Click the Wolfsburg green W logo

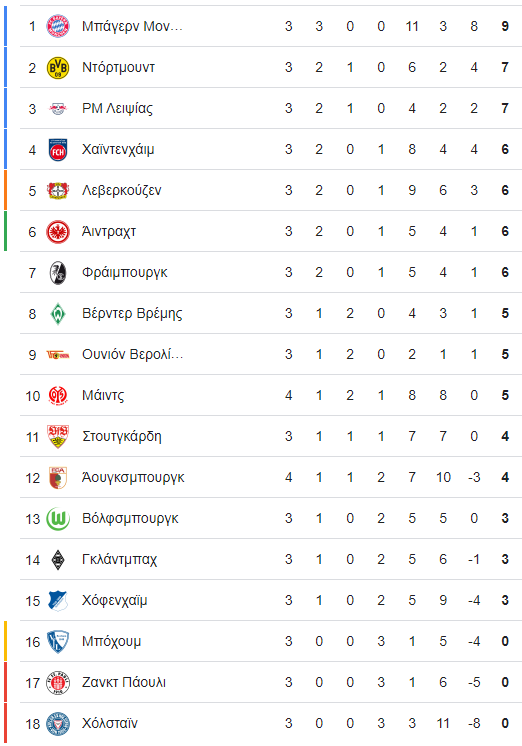58,519
